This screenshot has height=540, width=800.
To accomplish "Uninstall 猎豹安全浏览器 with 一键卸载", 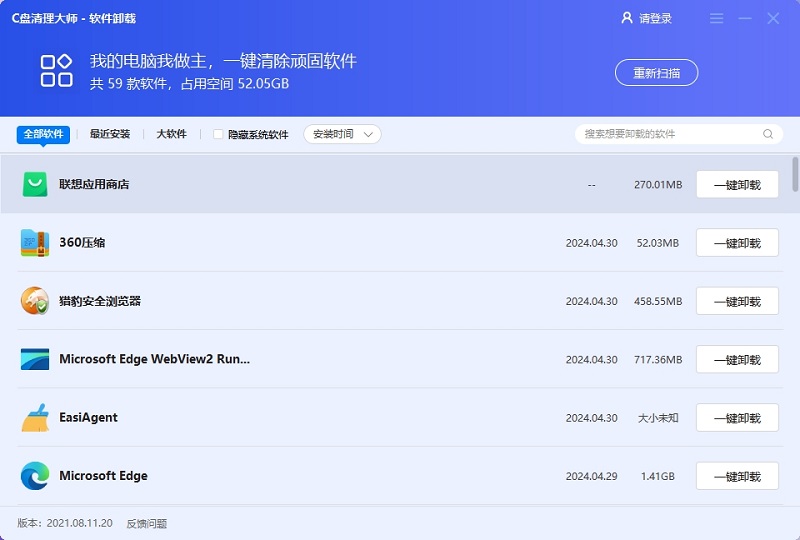I will pos(737,301).
